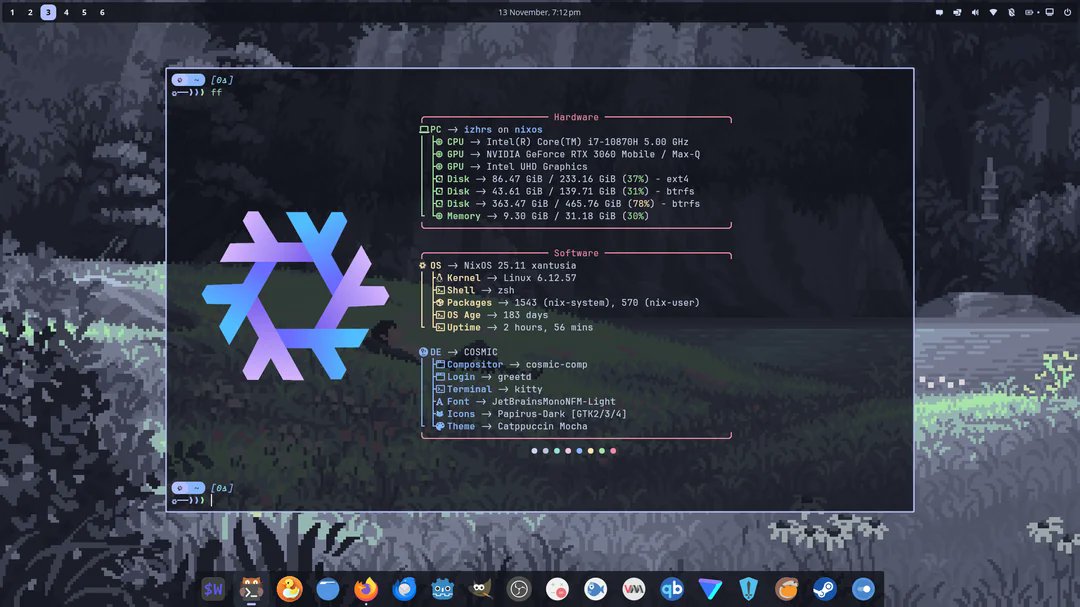The image size is (1080, 607).
Task: Click the Disk line '43.61 GiB / 139.71 GiB'
Action: point(563,192)
